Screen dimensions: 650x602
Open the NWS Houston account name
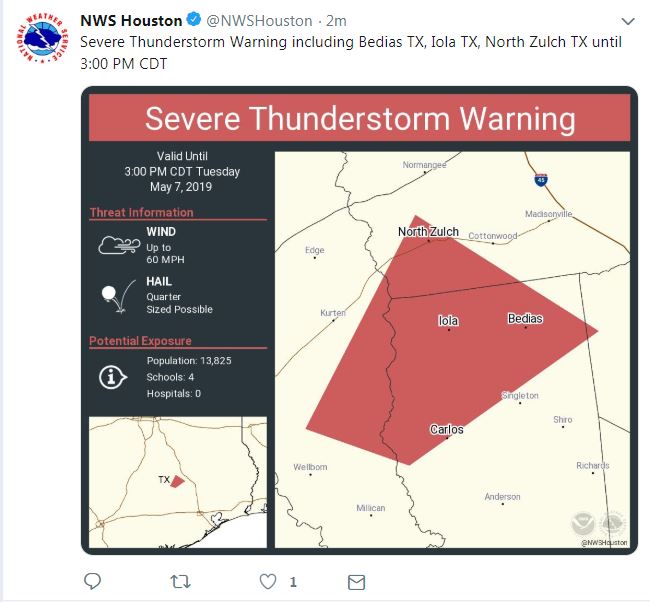point(130,21)
